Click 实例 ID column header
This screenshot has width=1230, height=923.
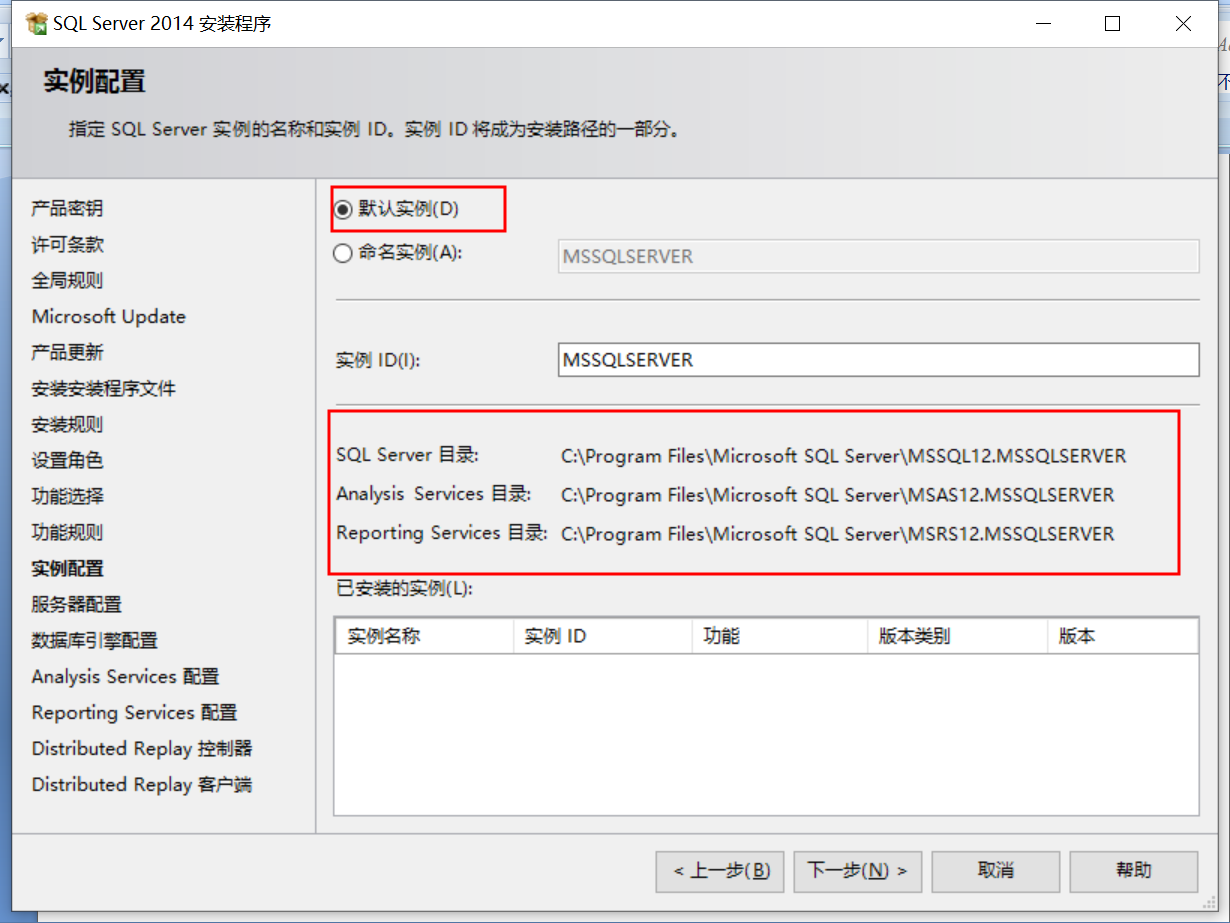[x=602, y=637]
